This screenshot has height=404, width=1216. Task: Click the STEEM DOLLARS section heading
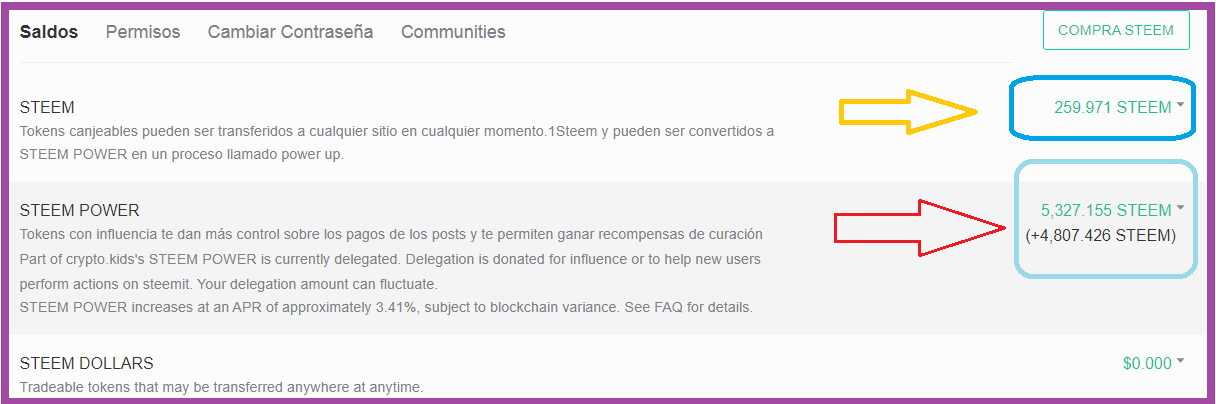87,363
